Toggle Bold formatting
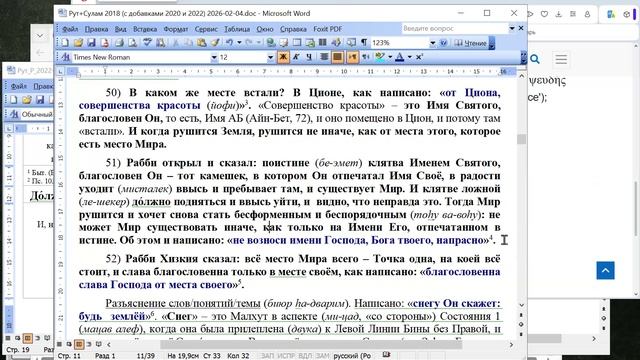 tap(283, 57)
